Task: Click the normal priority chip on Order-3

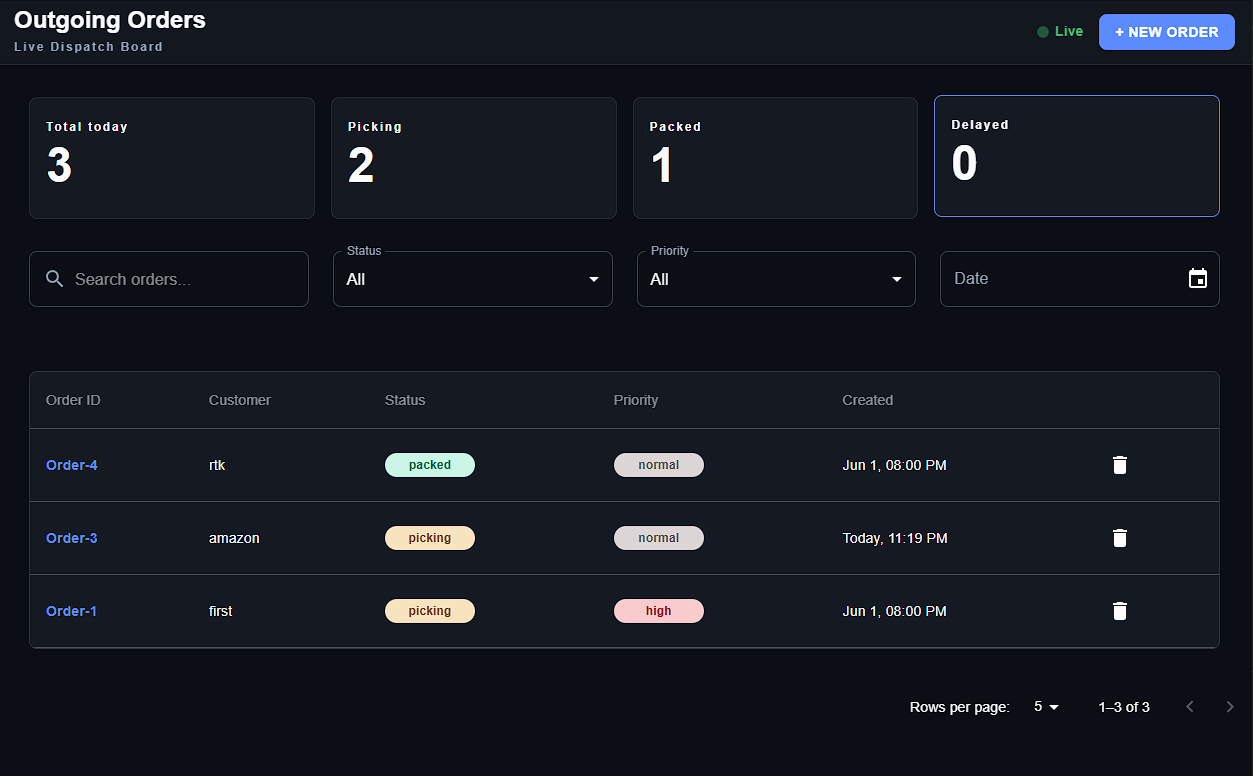Action: click(x=659, y=538)
